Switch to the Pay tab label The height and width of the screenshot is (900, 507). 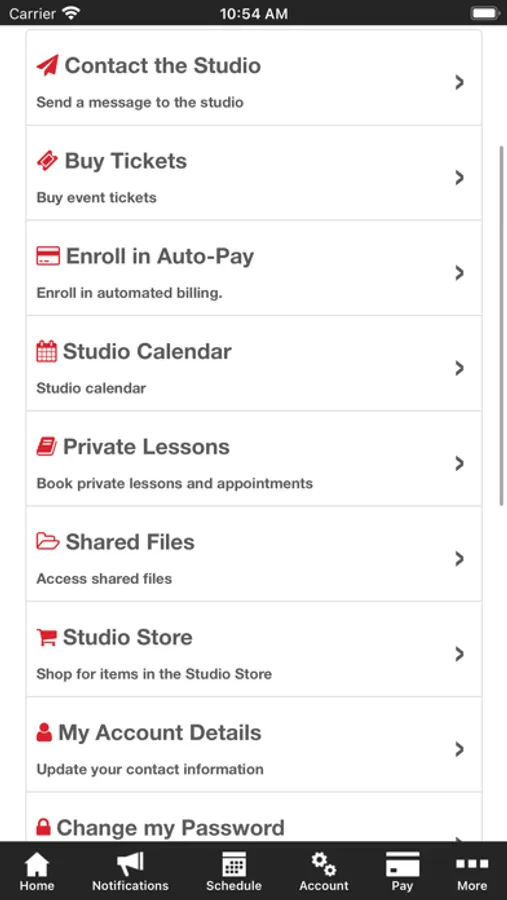[x=402, y=886]
